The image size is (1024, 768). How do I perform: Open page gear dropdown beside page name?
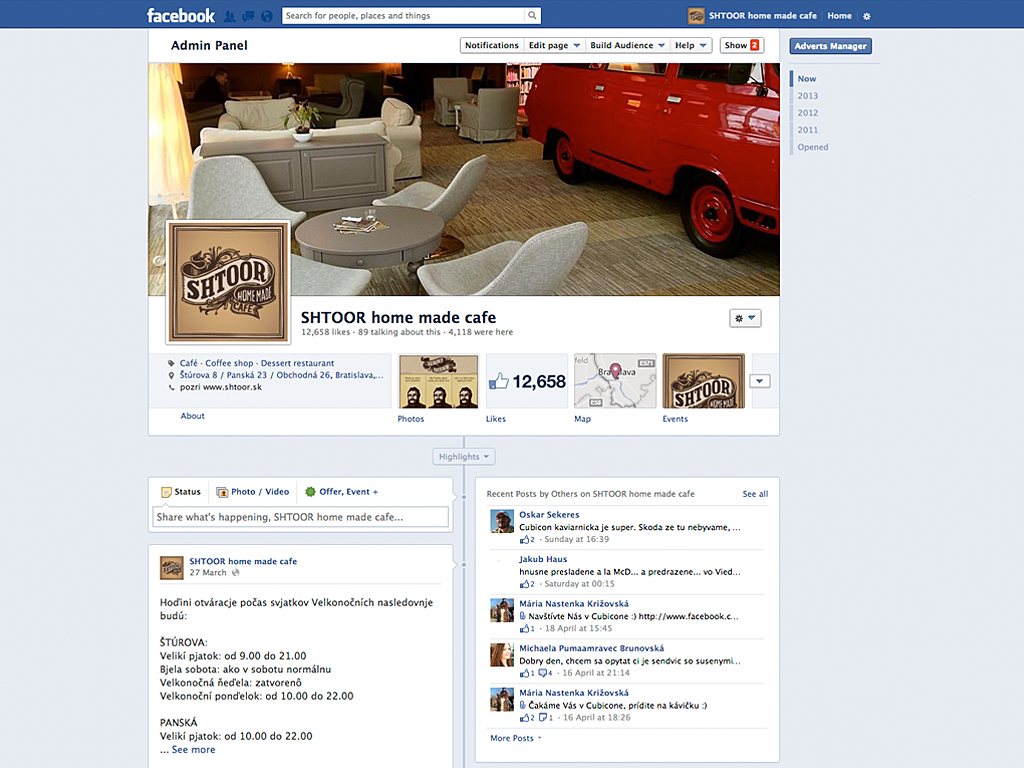[x=745, y=318]
